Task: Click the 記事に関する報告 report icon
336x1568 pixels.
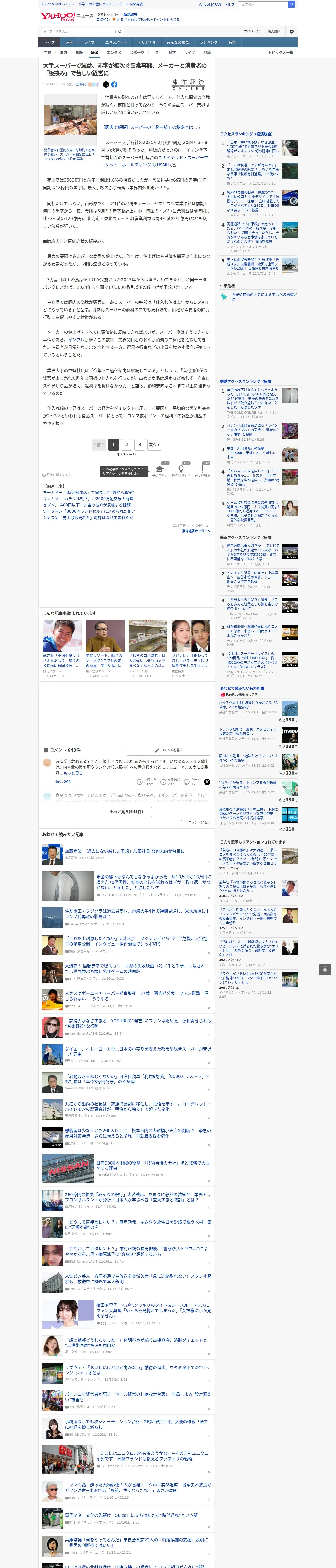Action: click(44, 475)
